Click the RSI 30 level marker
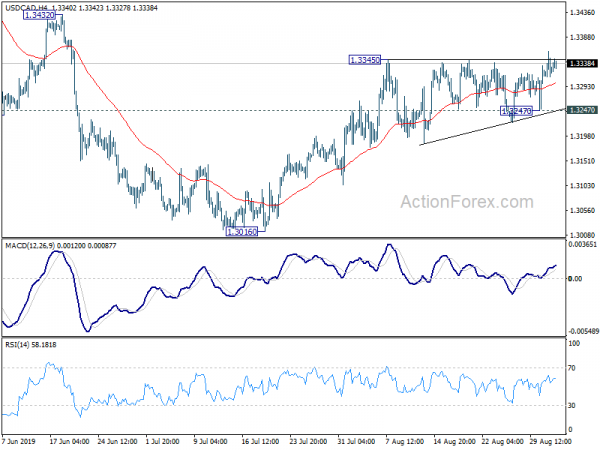 (572, 406)
